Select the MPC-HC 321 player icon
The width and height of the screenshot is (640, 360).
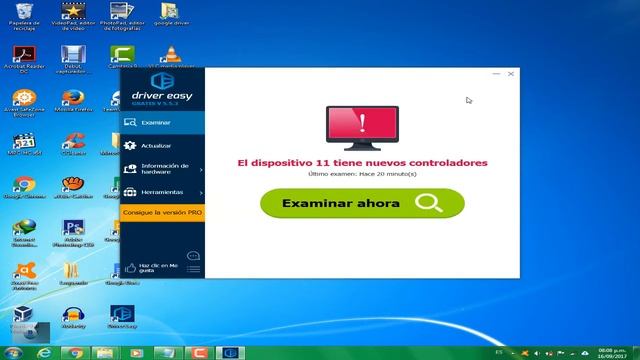(24, 144)
